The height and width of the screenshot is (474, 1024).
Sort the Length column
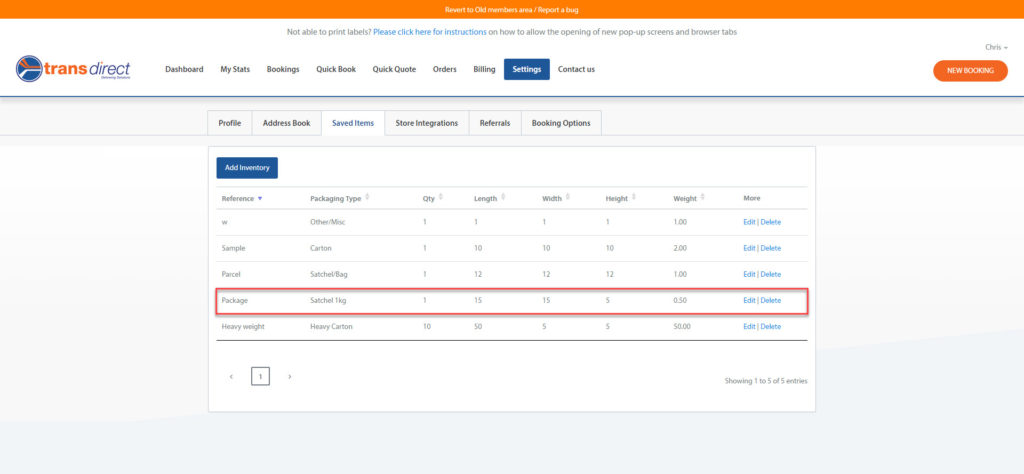pos(503,198)
